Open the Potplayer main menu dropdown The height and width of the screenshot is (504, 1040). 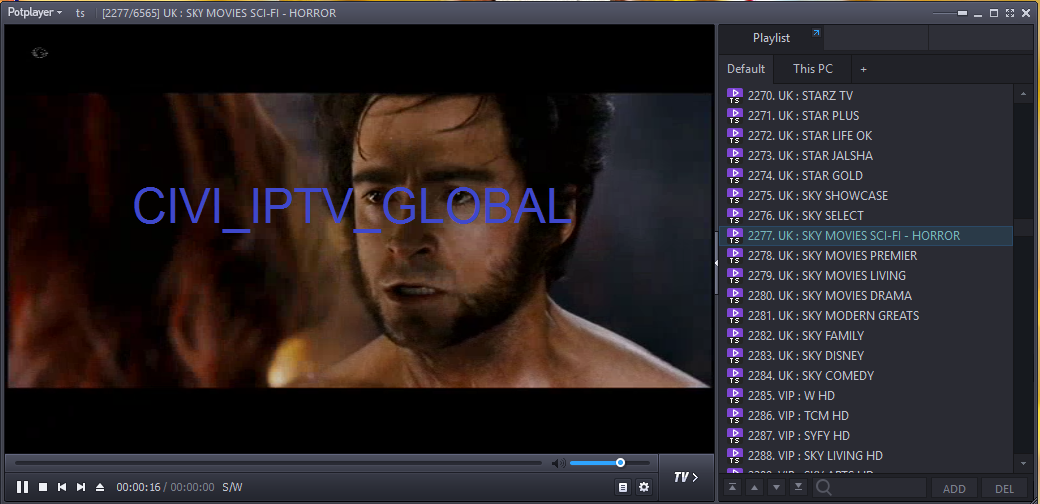coord(34,13)
